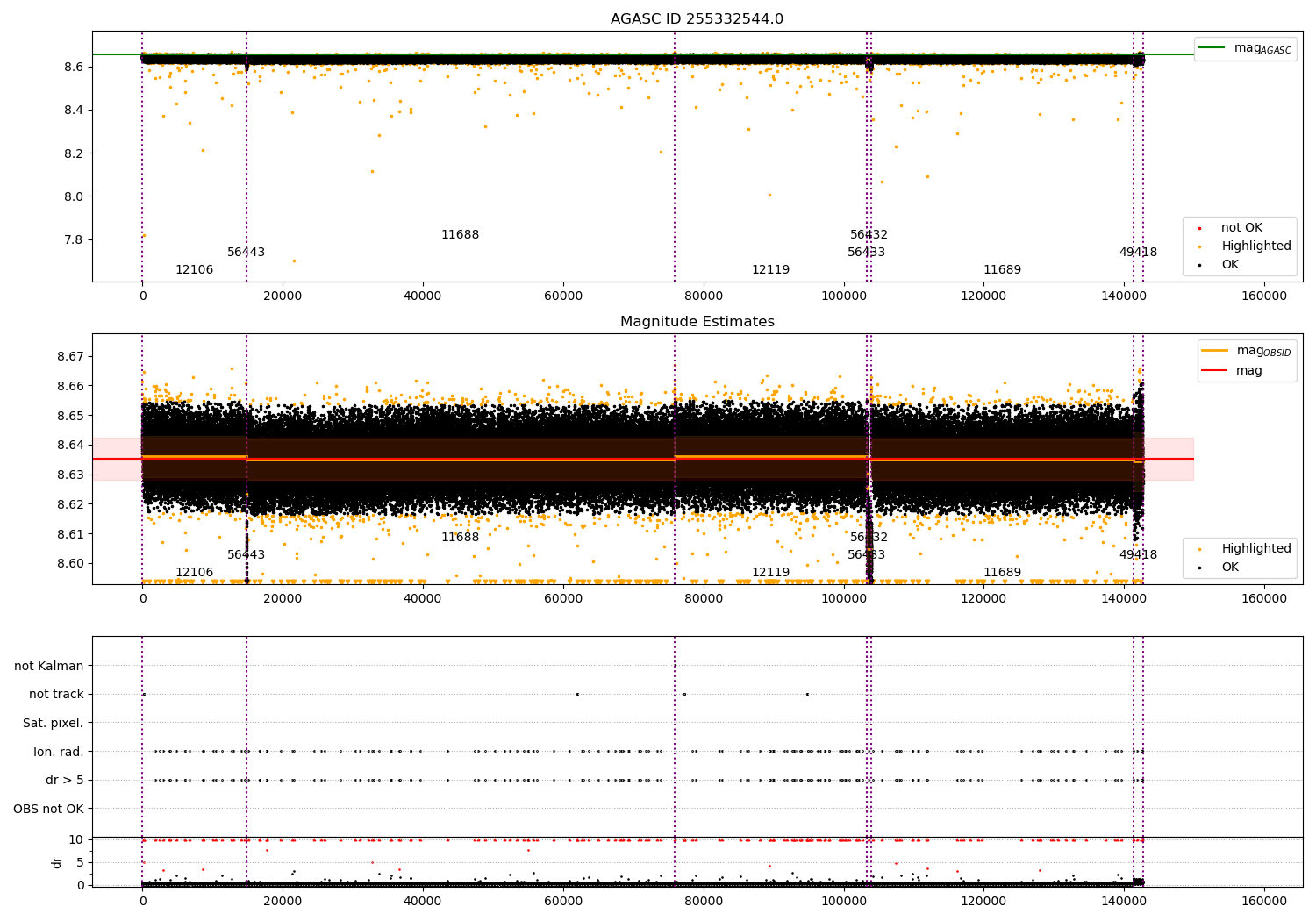Click OBSID label '56433' in the top plot

pos(866,253)
